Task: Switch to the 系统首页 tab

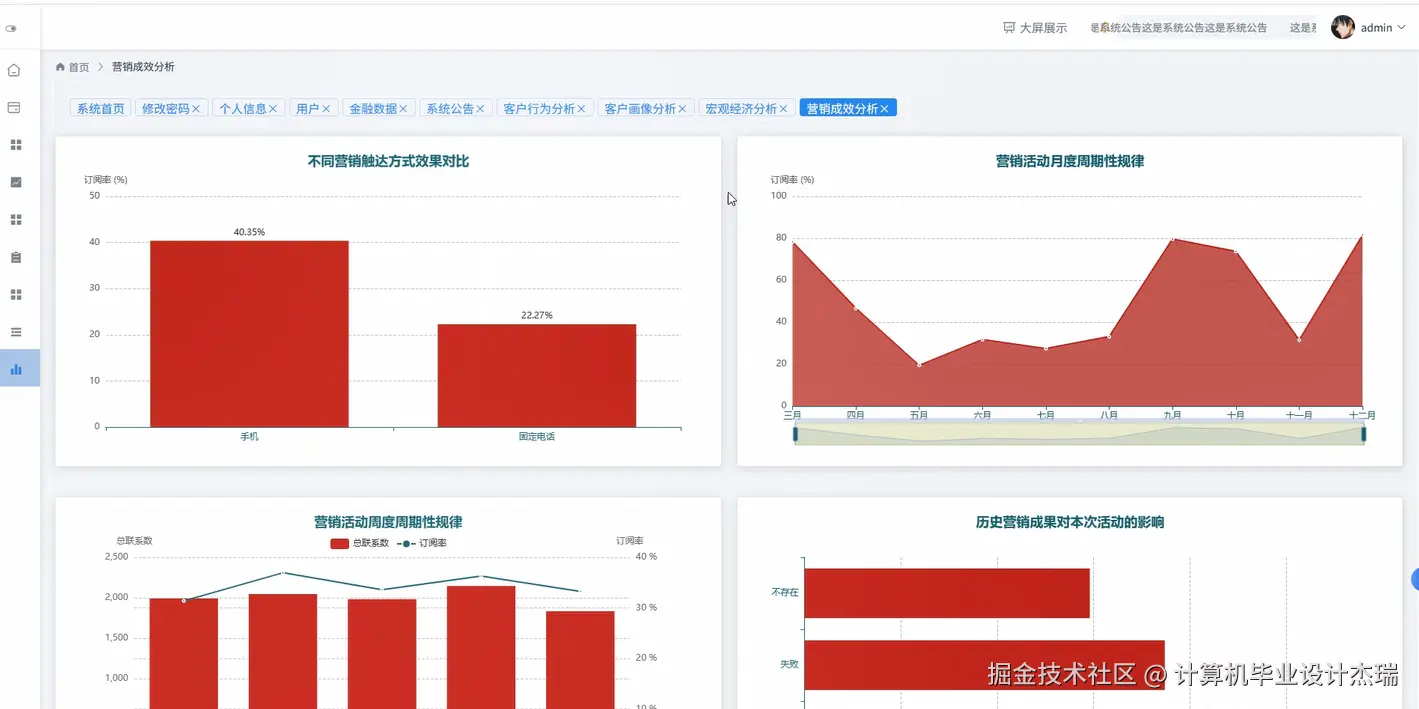Action: click(100, 108)
